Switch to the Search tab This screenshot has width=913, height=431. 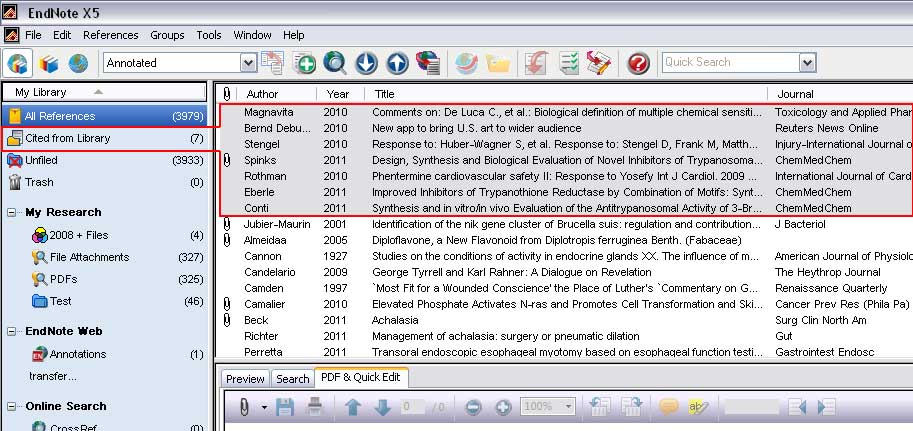coord(292,379)
